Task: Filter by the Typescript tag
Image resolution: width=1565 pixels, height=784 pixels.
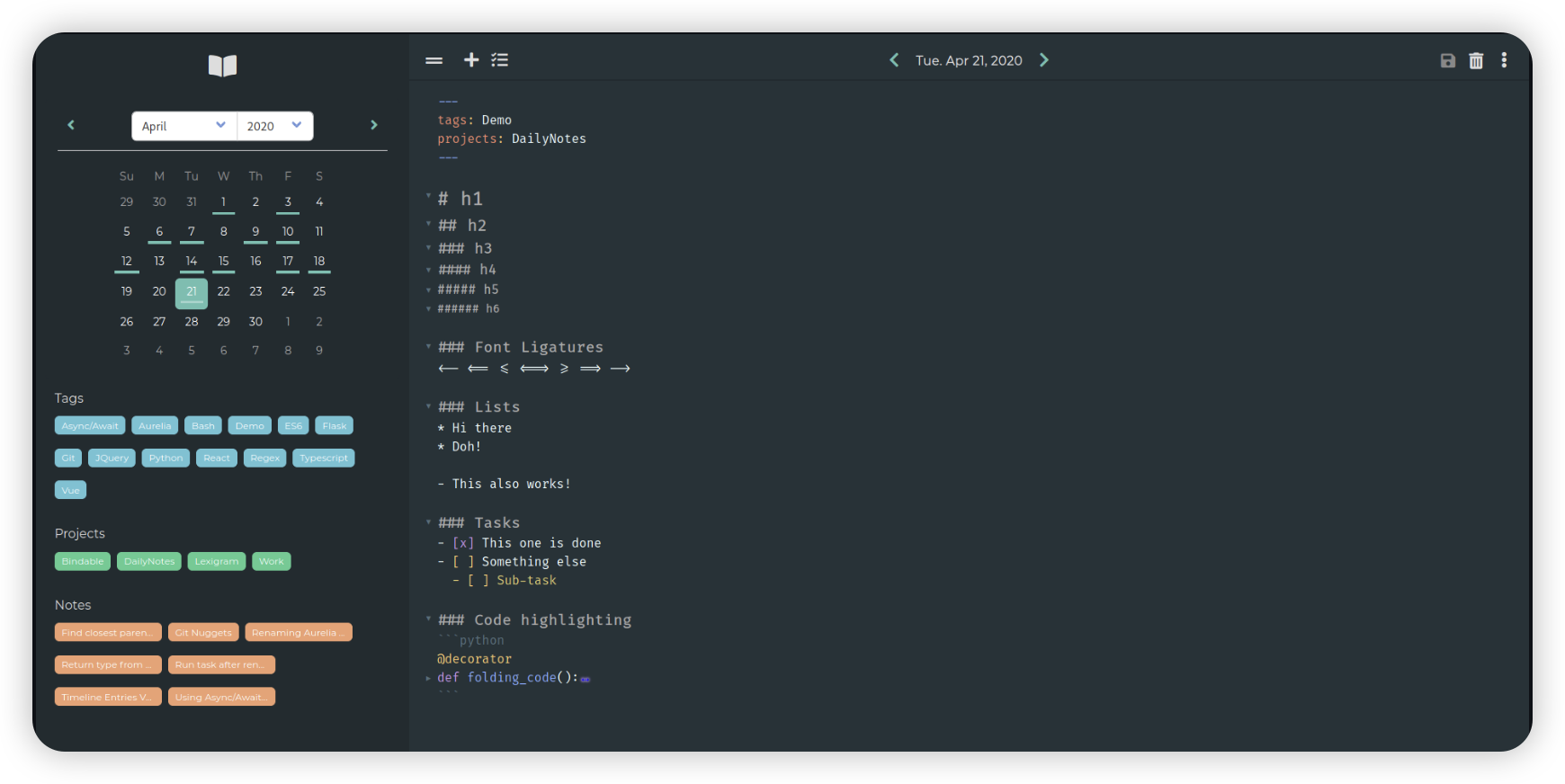Action: (324, 459)
